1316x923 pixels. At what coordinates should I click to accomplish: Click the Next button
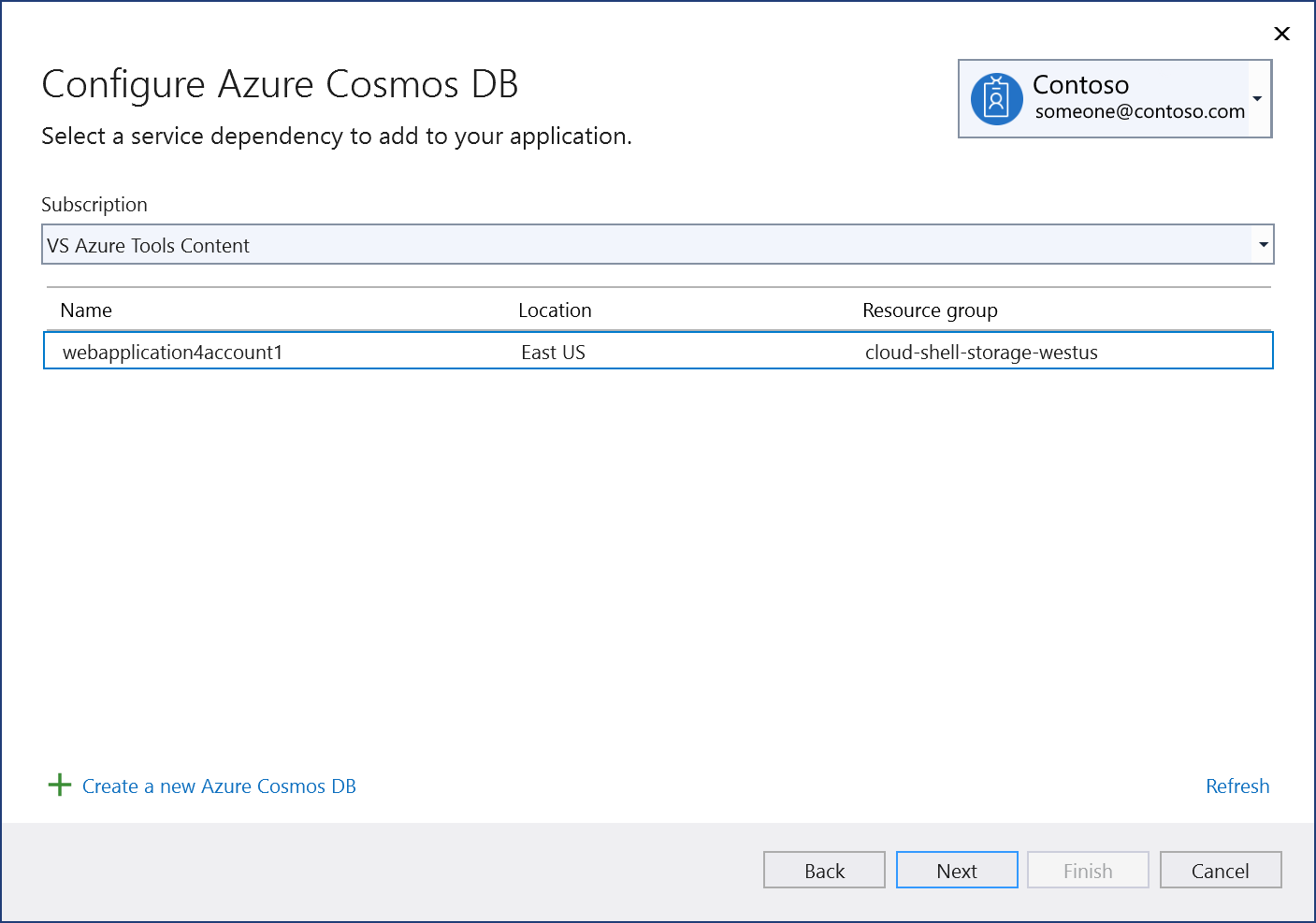coord(956,870)
